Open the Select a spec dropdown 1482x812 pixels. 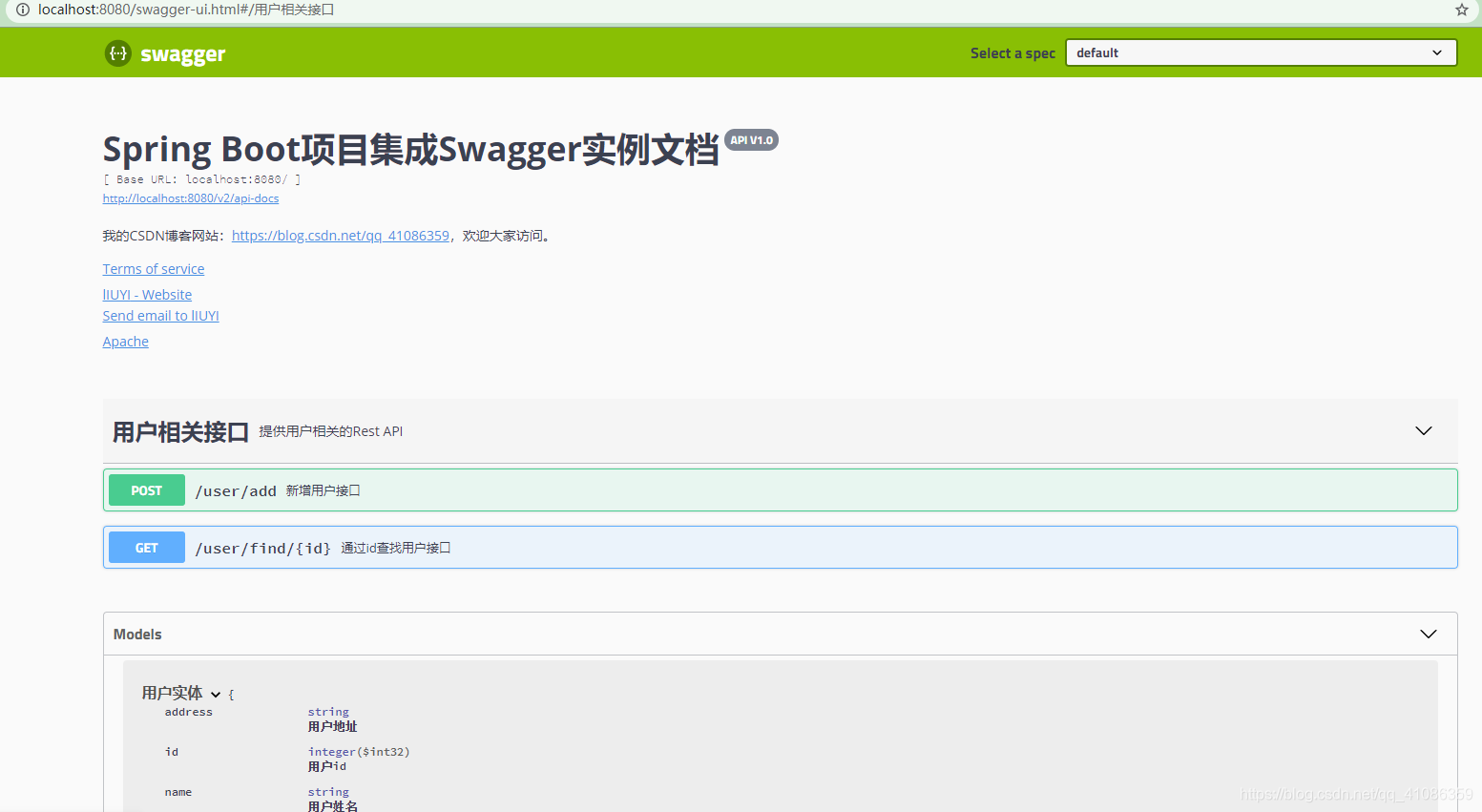click(x=1261, y=52)
